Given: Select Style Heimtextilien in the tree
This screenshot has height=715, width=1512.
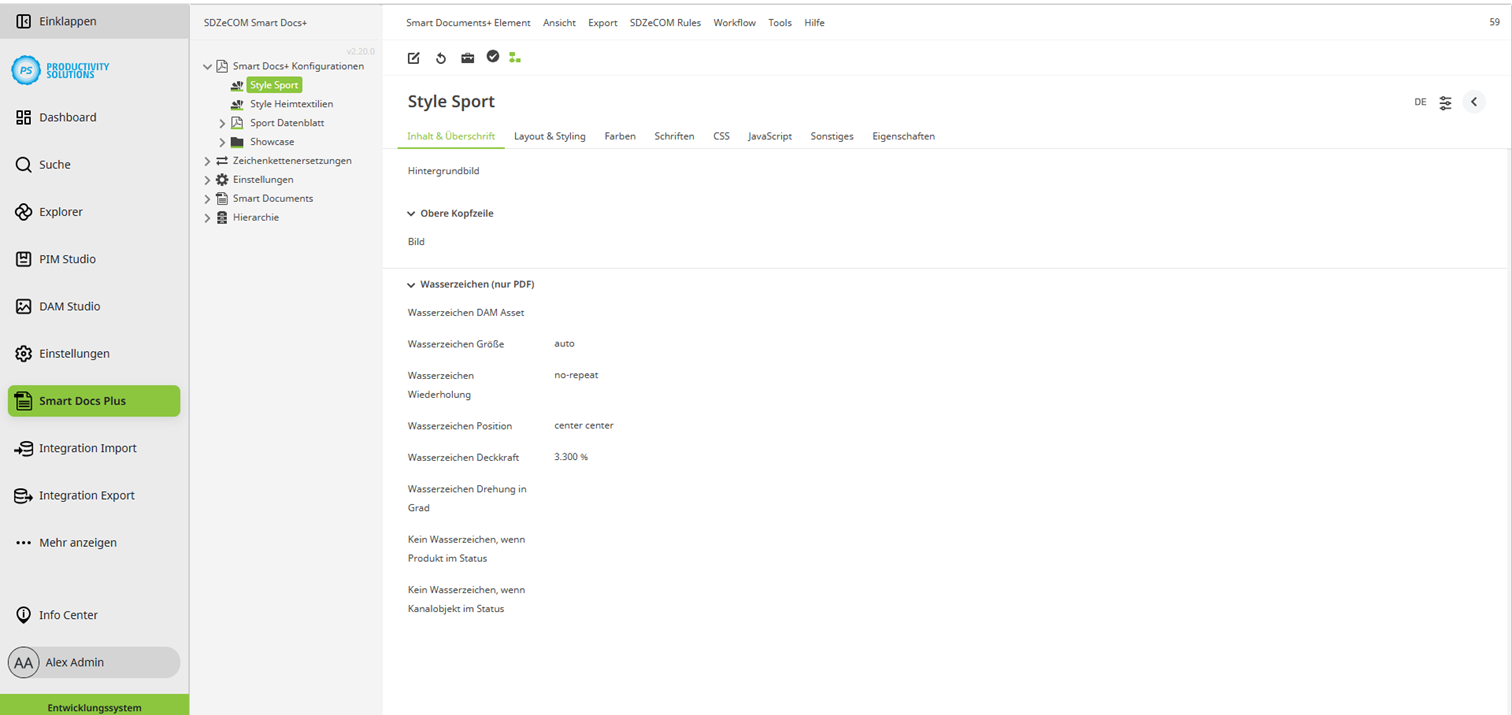Looking at the screenshot, I should point(291,103).
